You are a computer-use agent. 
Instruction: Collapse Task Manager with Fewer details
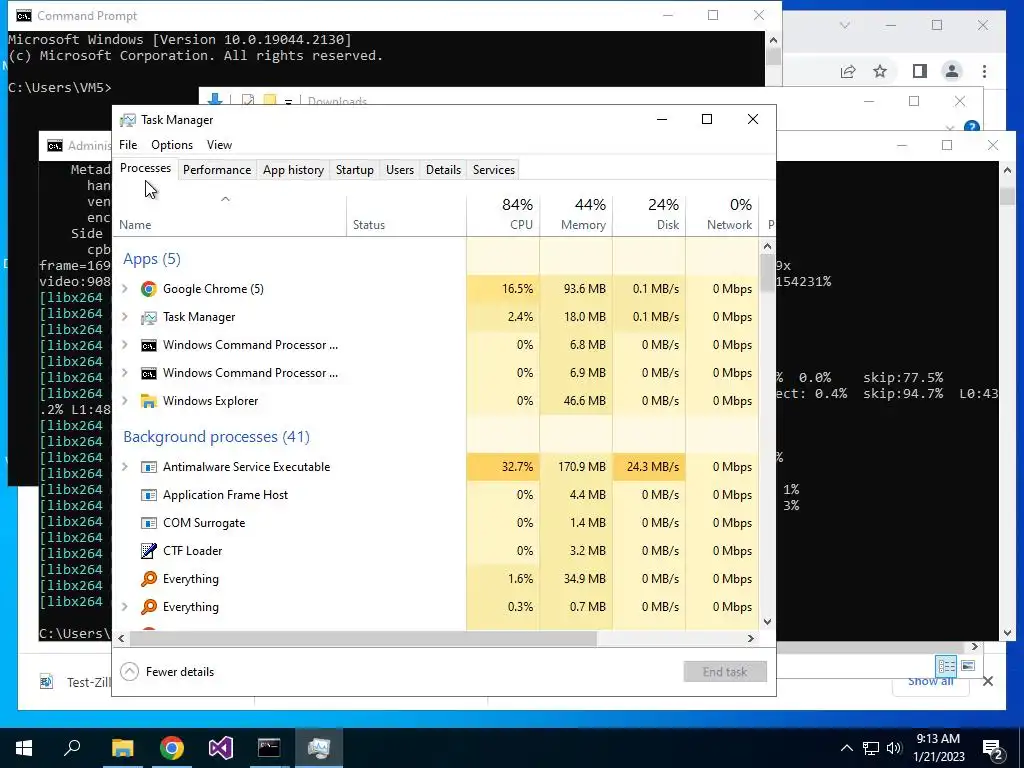167,672
